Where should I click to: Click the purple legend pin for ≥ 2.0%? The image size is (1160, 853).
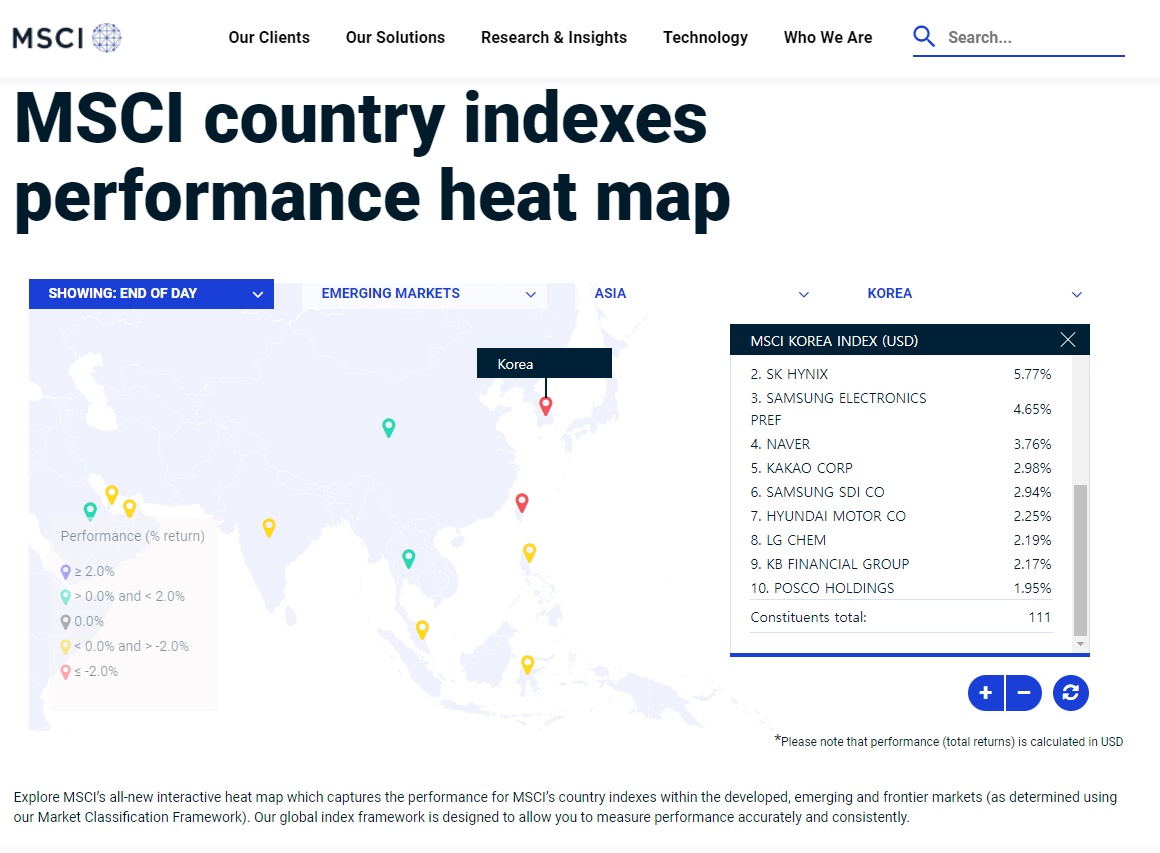(x=66, y=572)
